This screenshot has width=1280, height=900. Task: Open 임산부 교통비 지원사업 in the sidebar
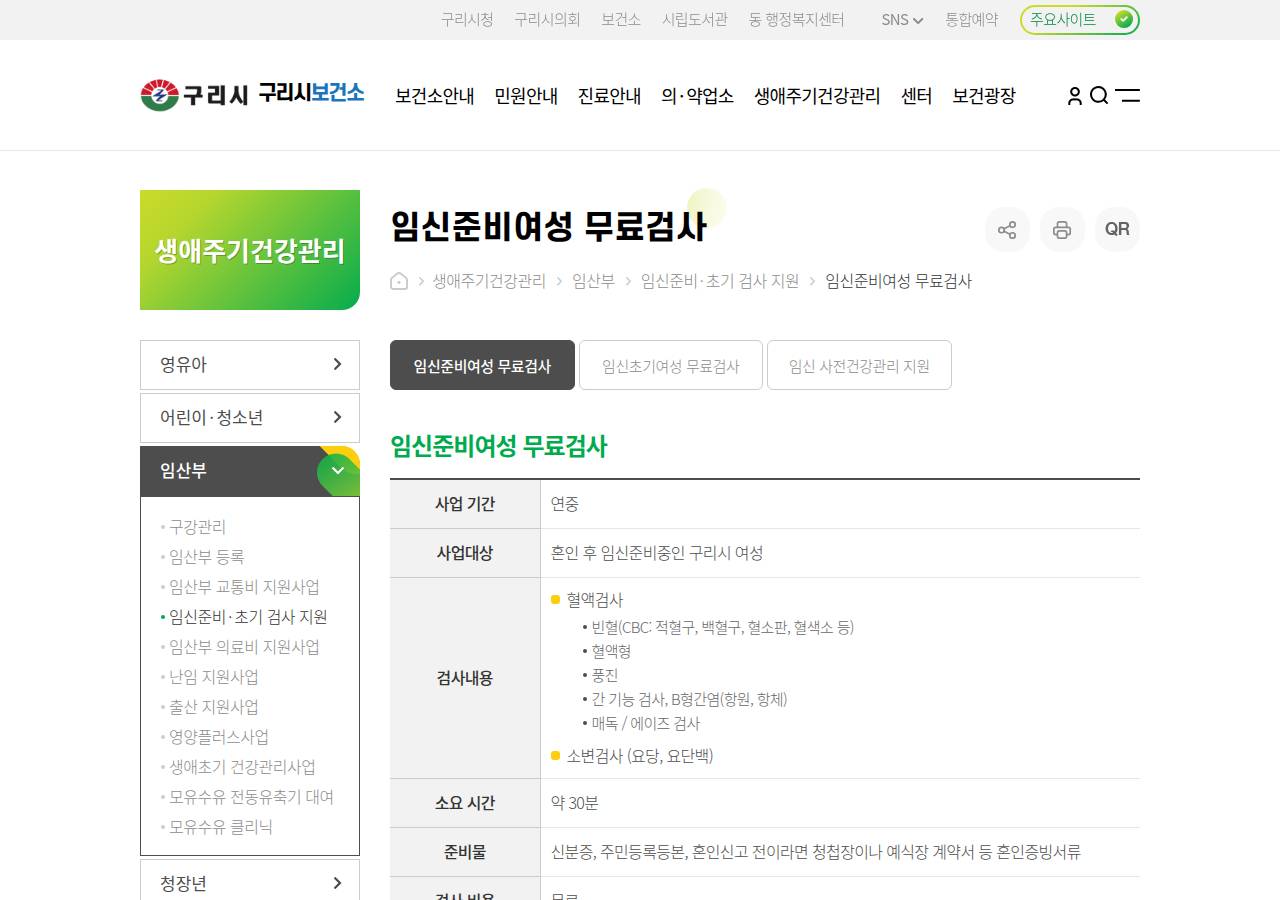(x=244, y=587)
